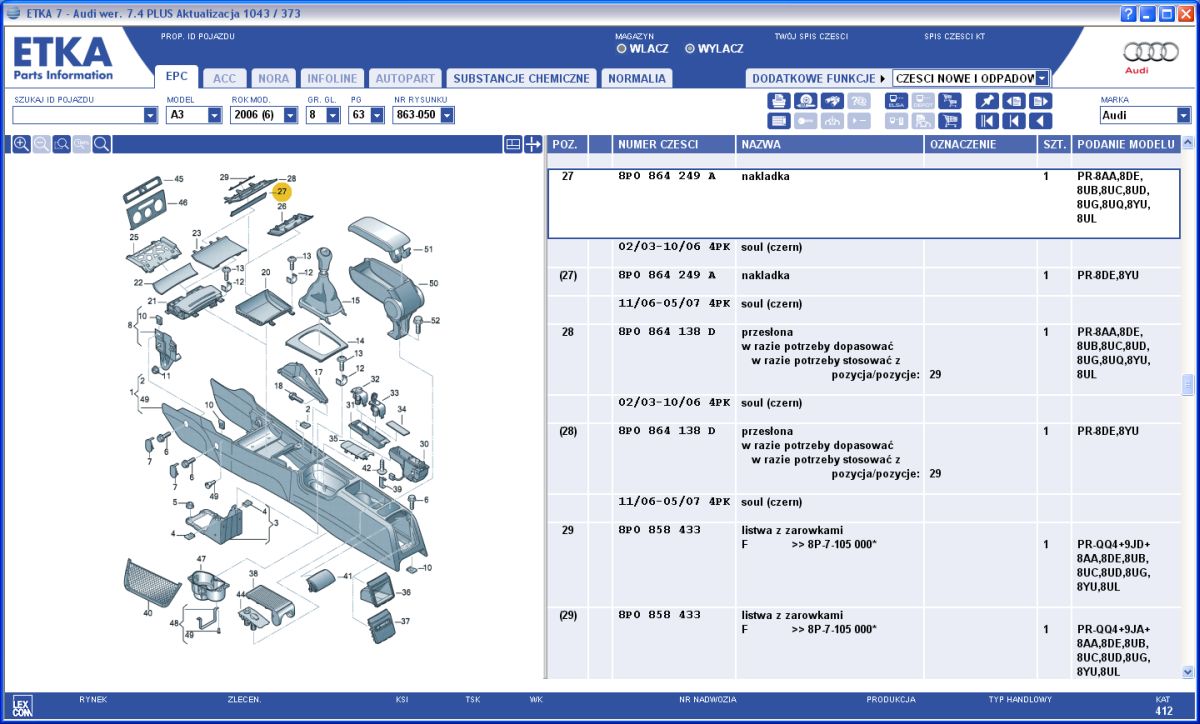Image resolution: width=1200 pixels, height=724 pixels.
Task: Switch to the INFOLINE tab
Action: (x=332, y=78)
